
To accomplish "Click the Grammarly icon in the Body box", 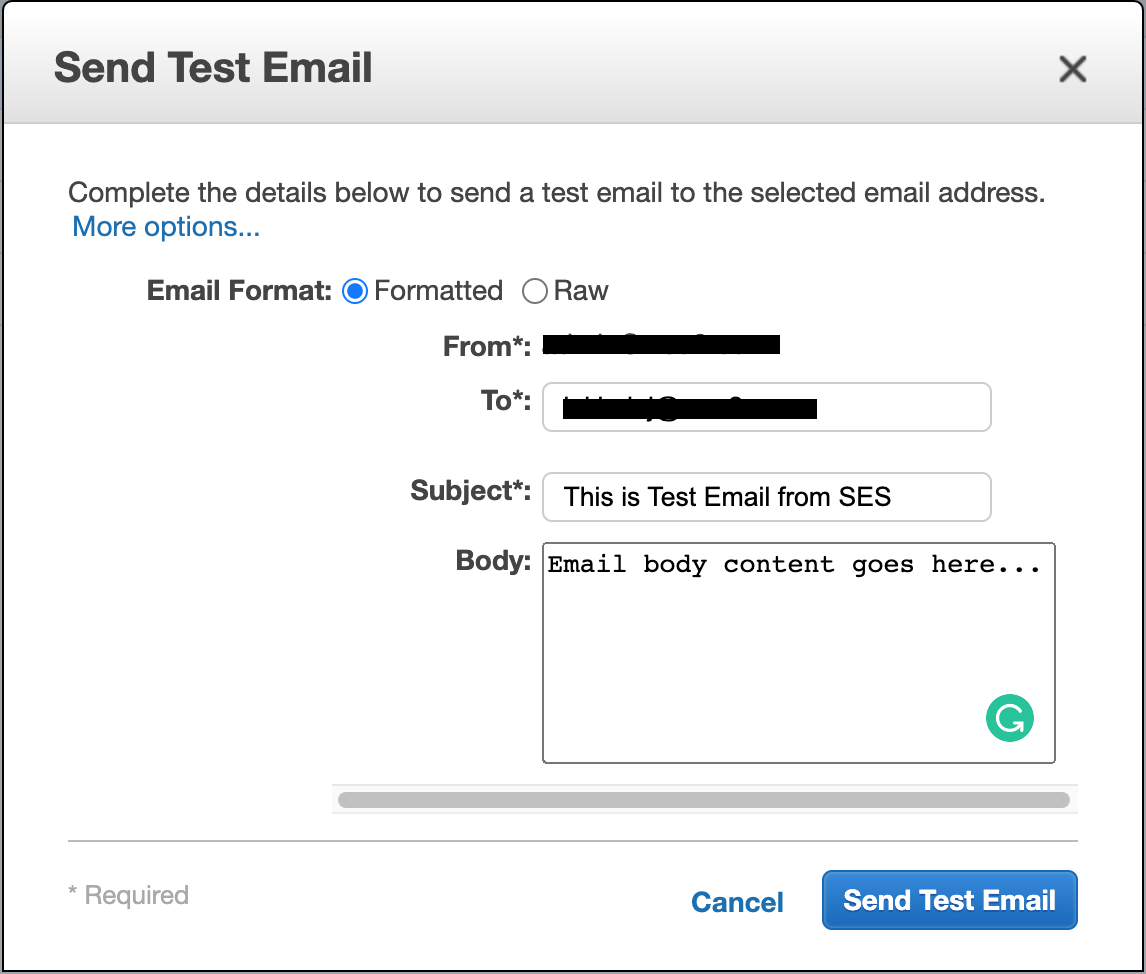I will [x=1009, y=719].
